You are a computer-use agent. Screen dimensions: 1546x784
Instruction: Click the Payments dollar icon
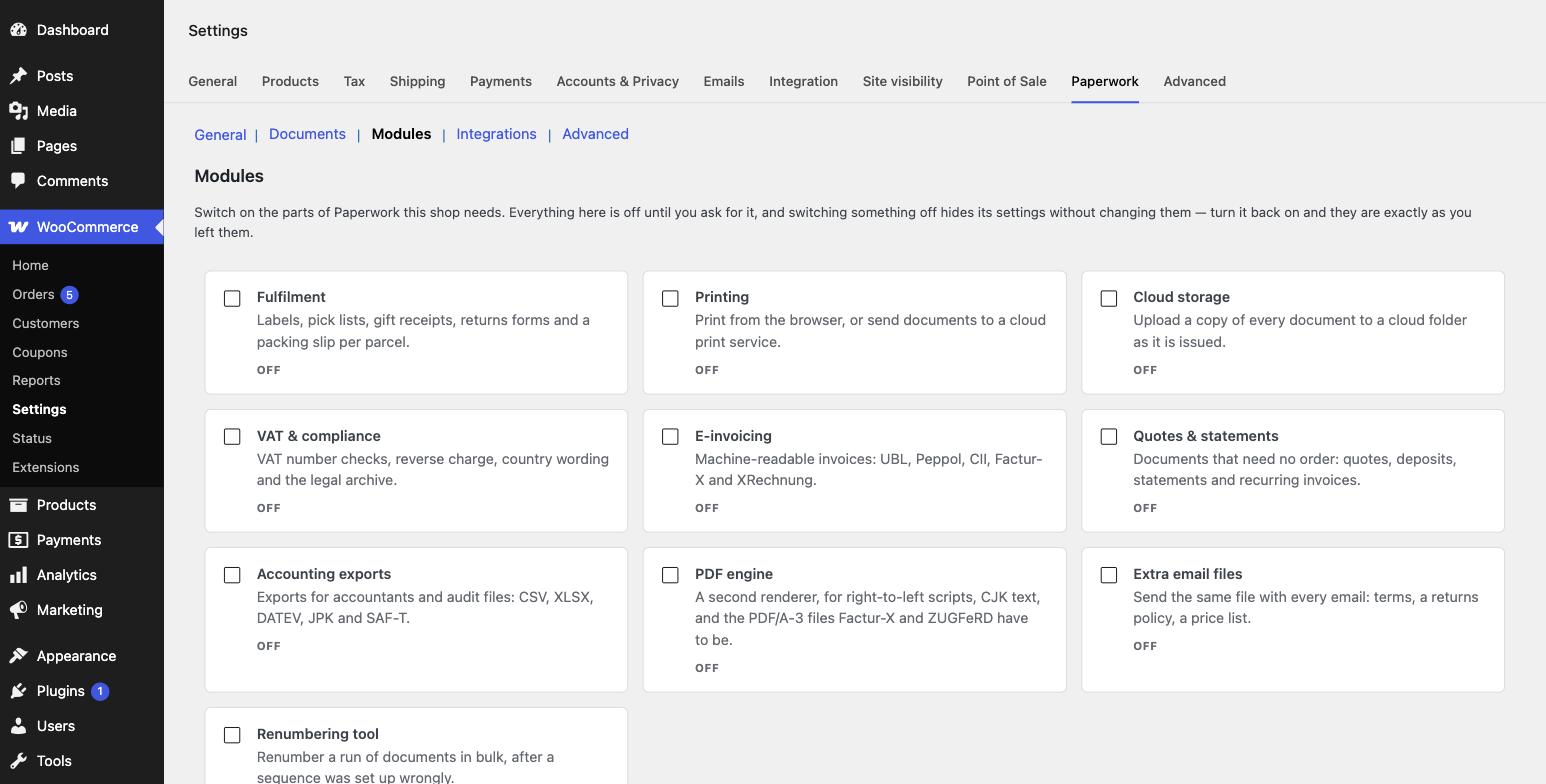click(18, 540)
